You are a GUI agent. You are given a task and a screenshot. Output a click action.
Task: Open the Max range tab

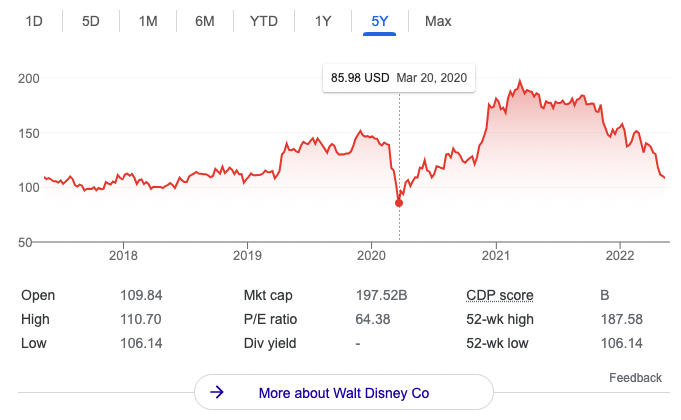[438, 21]
